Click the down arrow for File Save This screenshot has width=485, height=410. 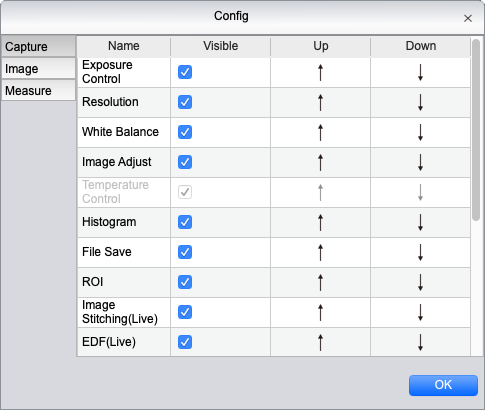[420, 252]
